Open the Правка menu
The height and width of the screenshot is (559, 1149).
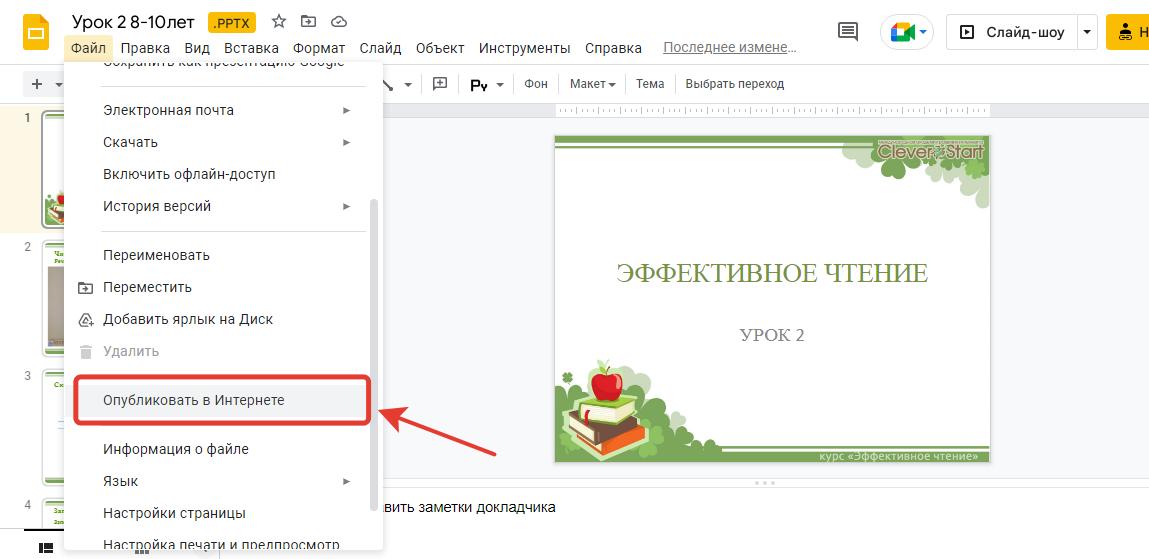(x=145, y=48)
